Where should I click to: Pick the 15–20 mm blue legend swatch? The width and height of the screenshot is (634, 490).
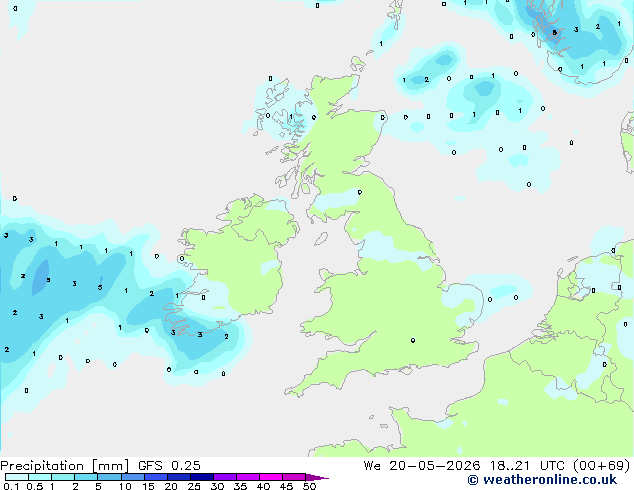click(x=156, y=477)
